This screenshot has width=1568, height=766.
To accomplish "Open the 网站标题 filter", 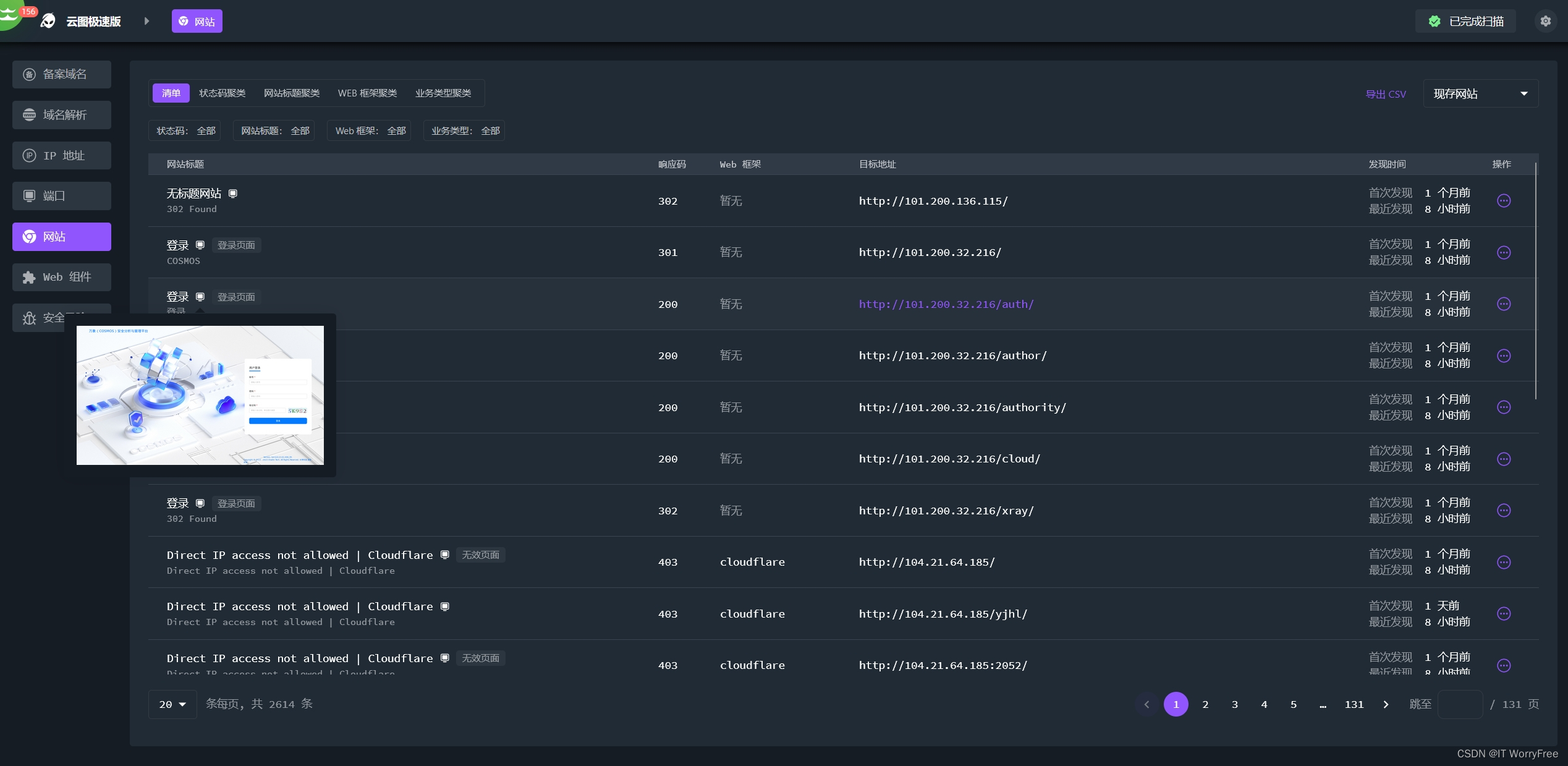I will [x=274, y=130].
